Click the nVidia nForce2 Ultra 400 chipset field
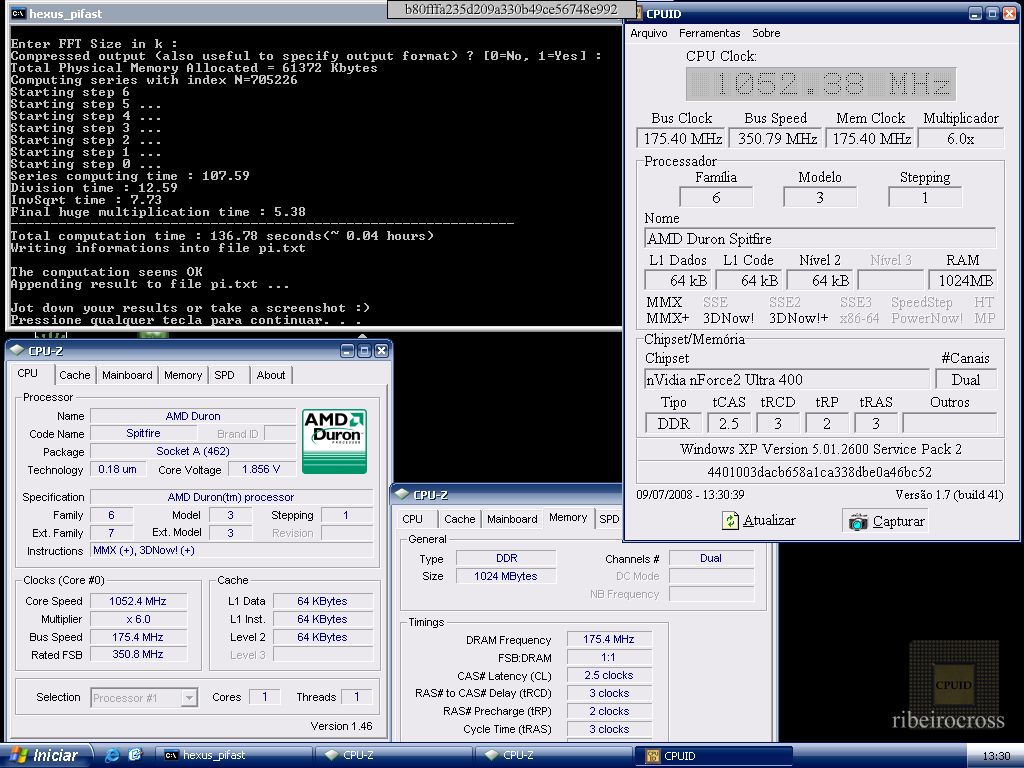1024x768 pixels. click(786, 379)
